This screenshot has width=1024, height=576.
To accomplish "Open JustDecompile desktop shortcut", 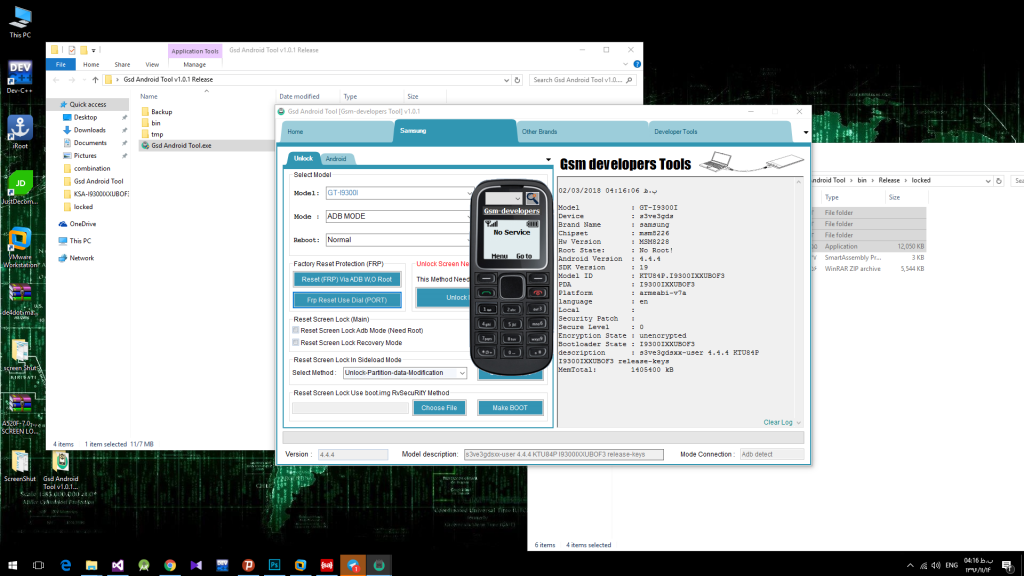I will click(x=20, y=188).
